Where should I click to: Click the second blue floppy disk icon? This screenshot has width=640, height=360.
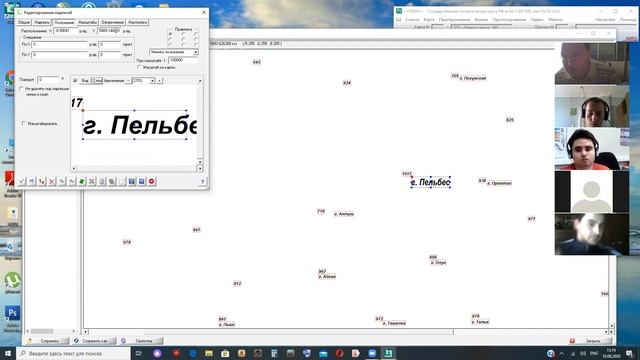pos(142,181)
